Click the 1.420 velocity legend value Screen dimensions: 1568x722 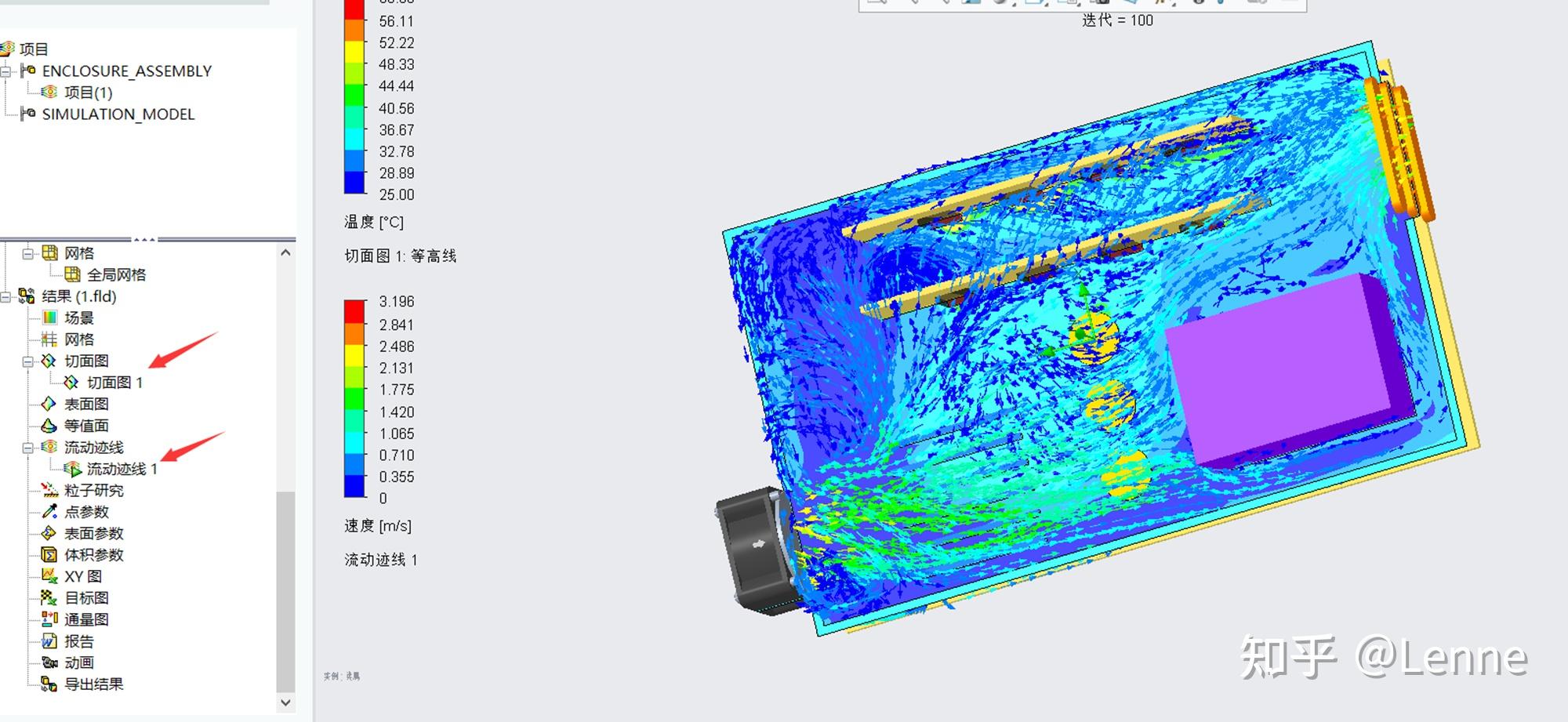(397, 412)
